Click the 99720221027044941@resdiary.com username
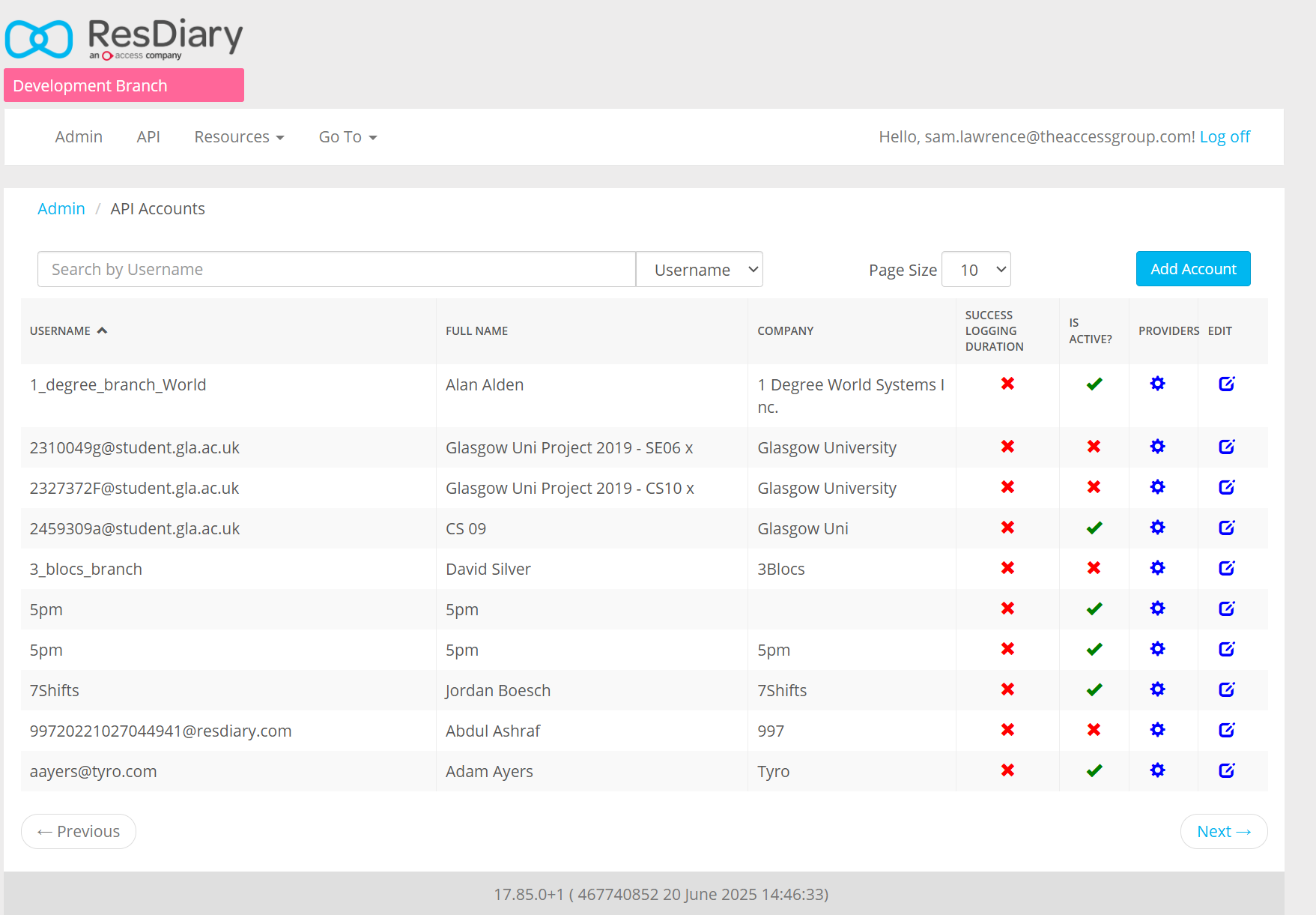Screen dimensions: 1316x915 (x=161, y=731)
